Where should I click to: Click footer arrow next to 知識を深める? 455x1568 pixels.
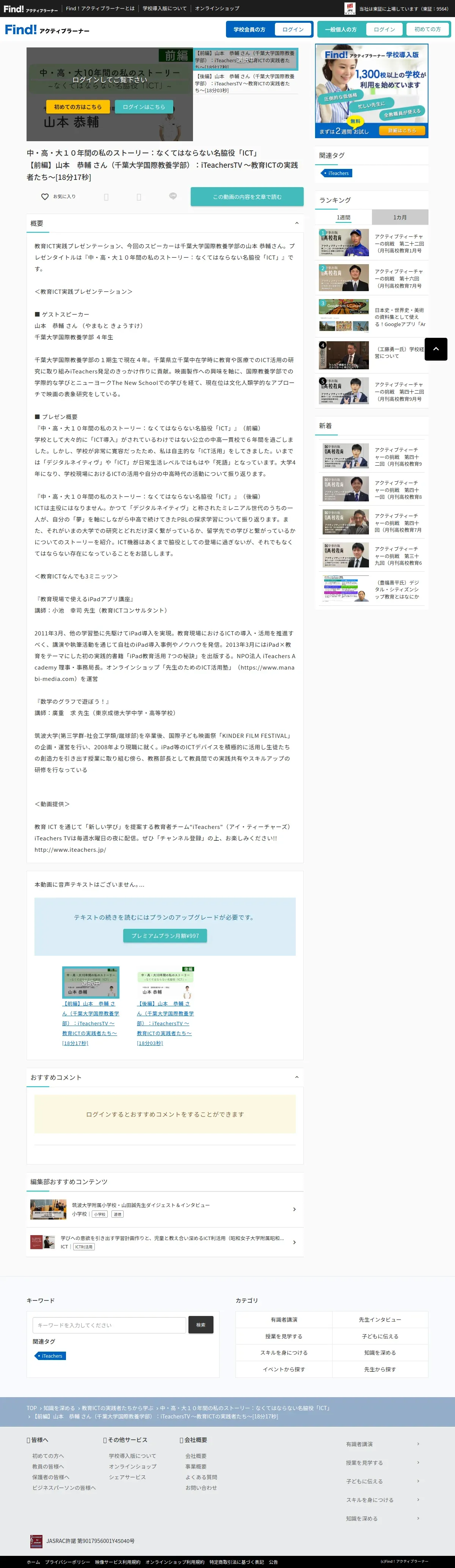(x=418, y=1518)
